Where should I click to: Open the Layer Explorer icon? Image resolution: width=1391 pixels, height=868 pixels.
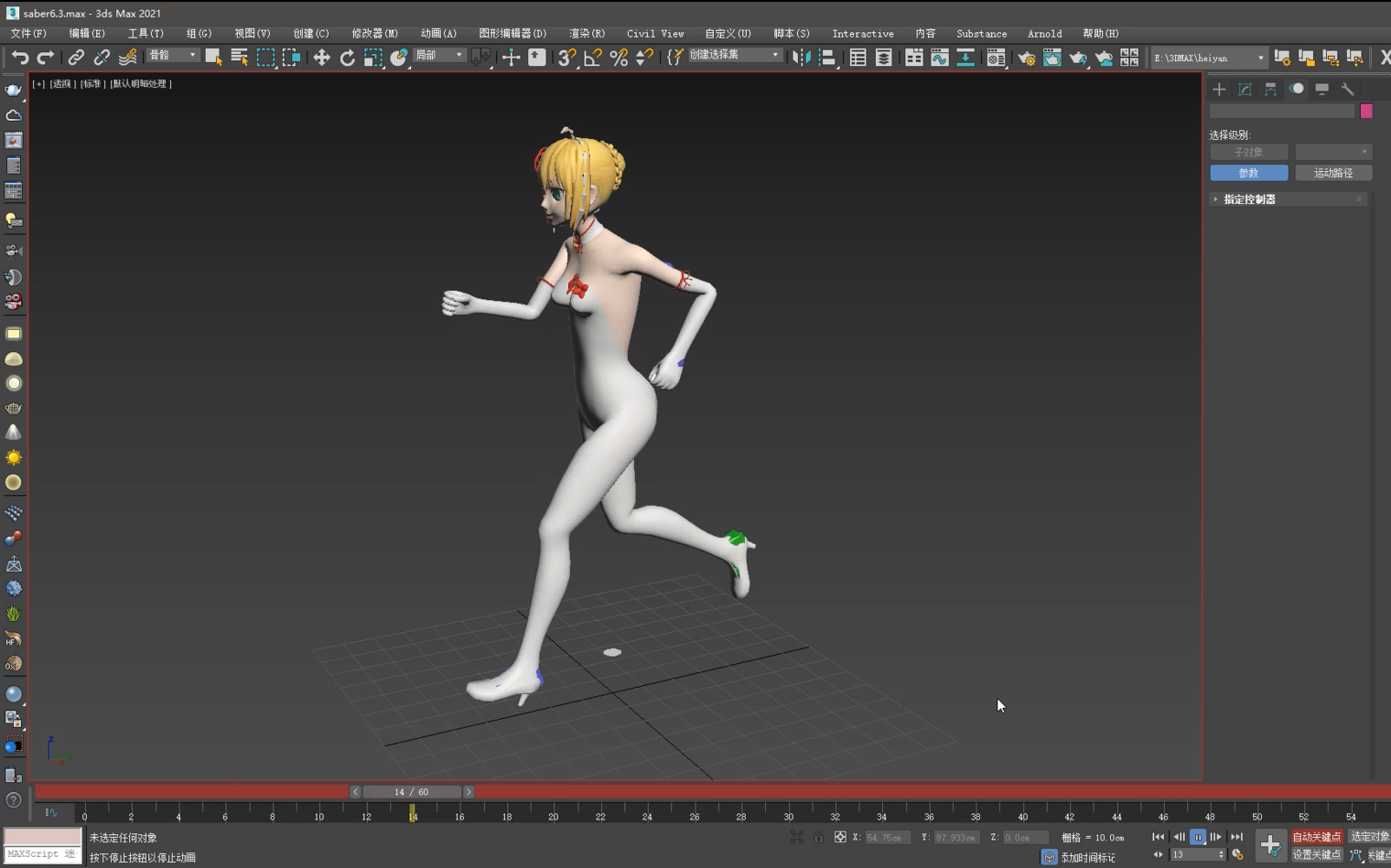coord(883,58)
